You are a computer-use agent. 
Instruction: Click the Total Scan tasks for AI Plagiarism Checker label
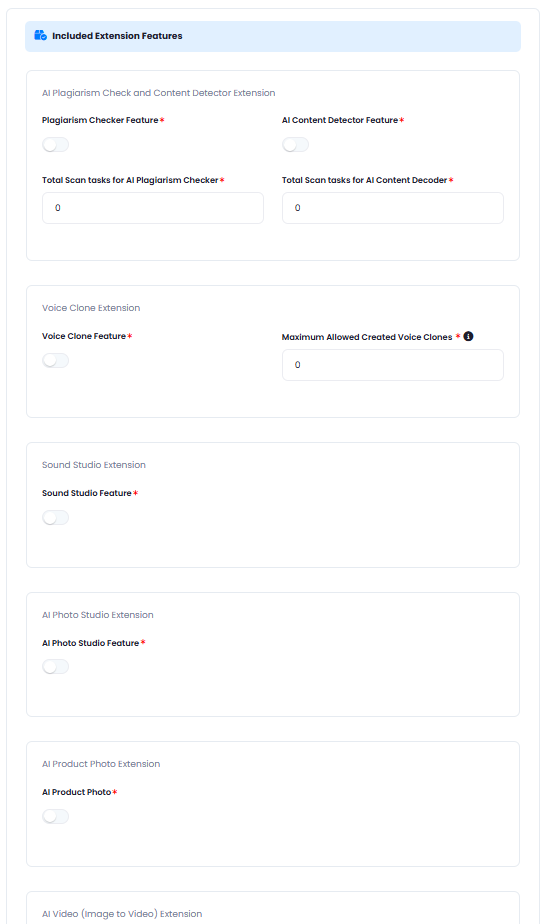coord(130,180)
